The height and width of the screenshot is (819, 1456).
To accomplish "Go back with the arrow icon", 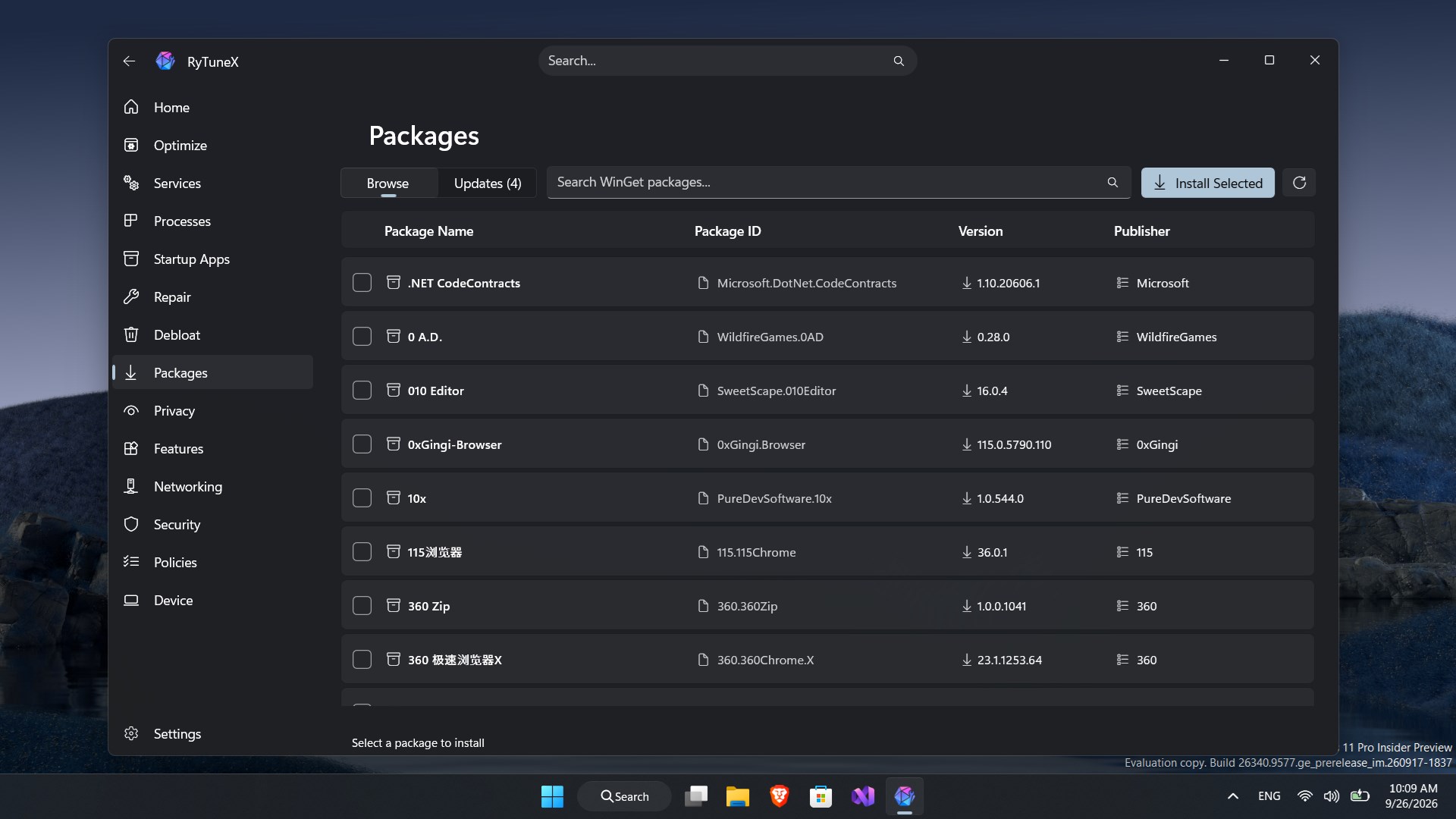I will (x=129, y=61).
